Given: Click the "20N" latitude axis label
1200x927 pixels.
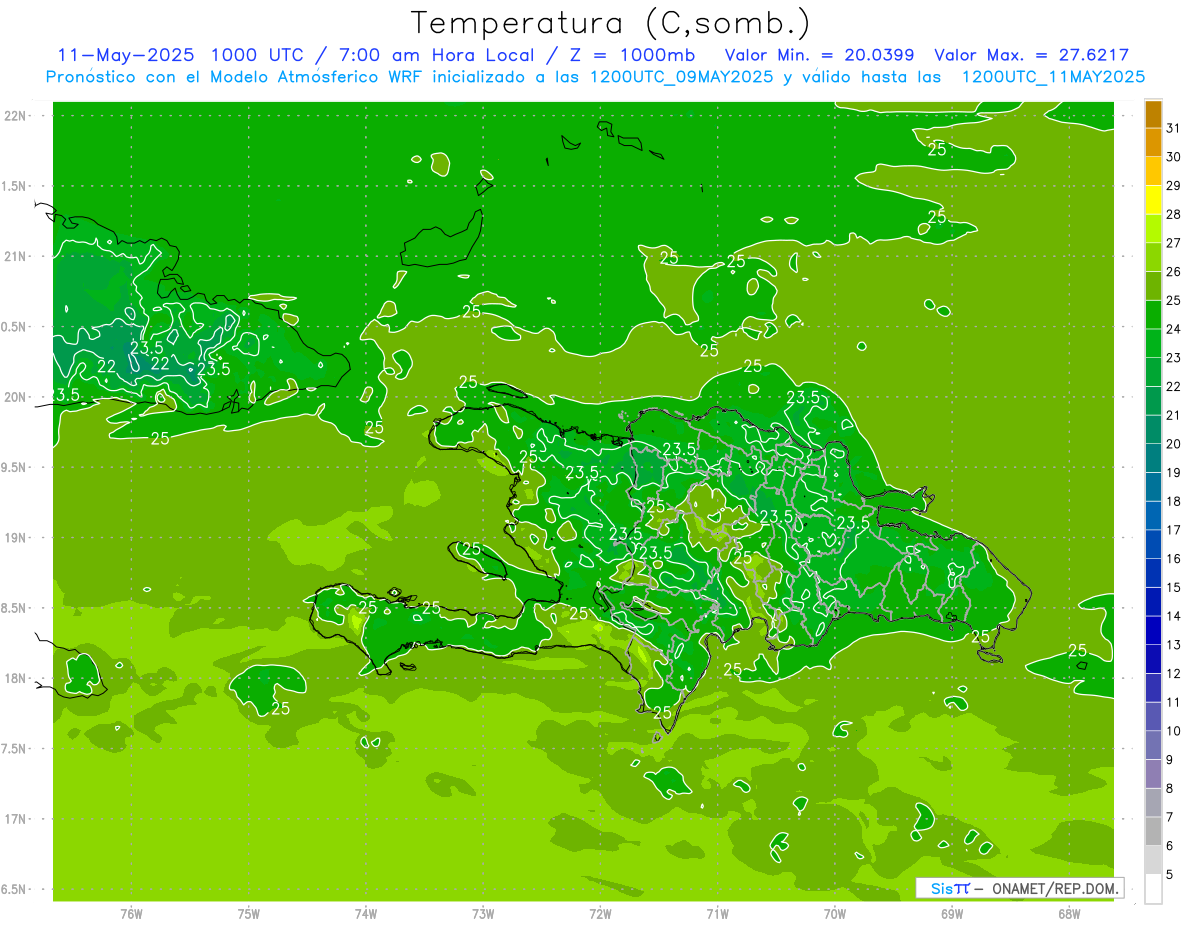Looking at the screenshot, I should (15, 398).
